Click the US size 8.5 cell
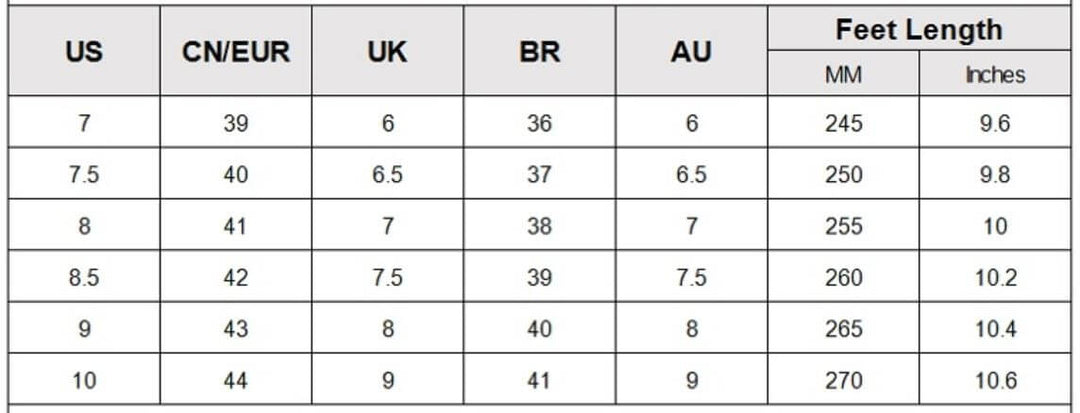Screen dimensions: 1080x413 (x=84, y=277)
